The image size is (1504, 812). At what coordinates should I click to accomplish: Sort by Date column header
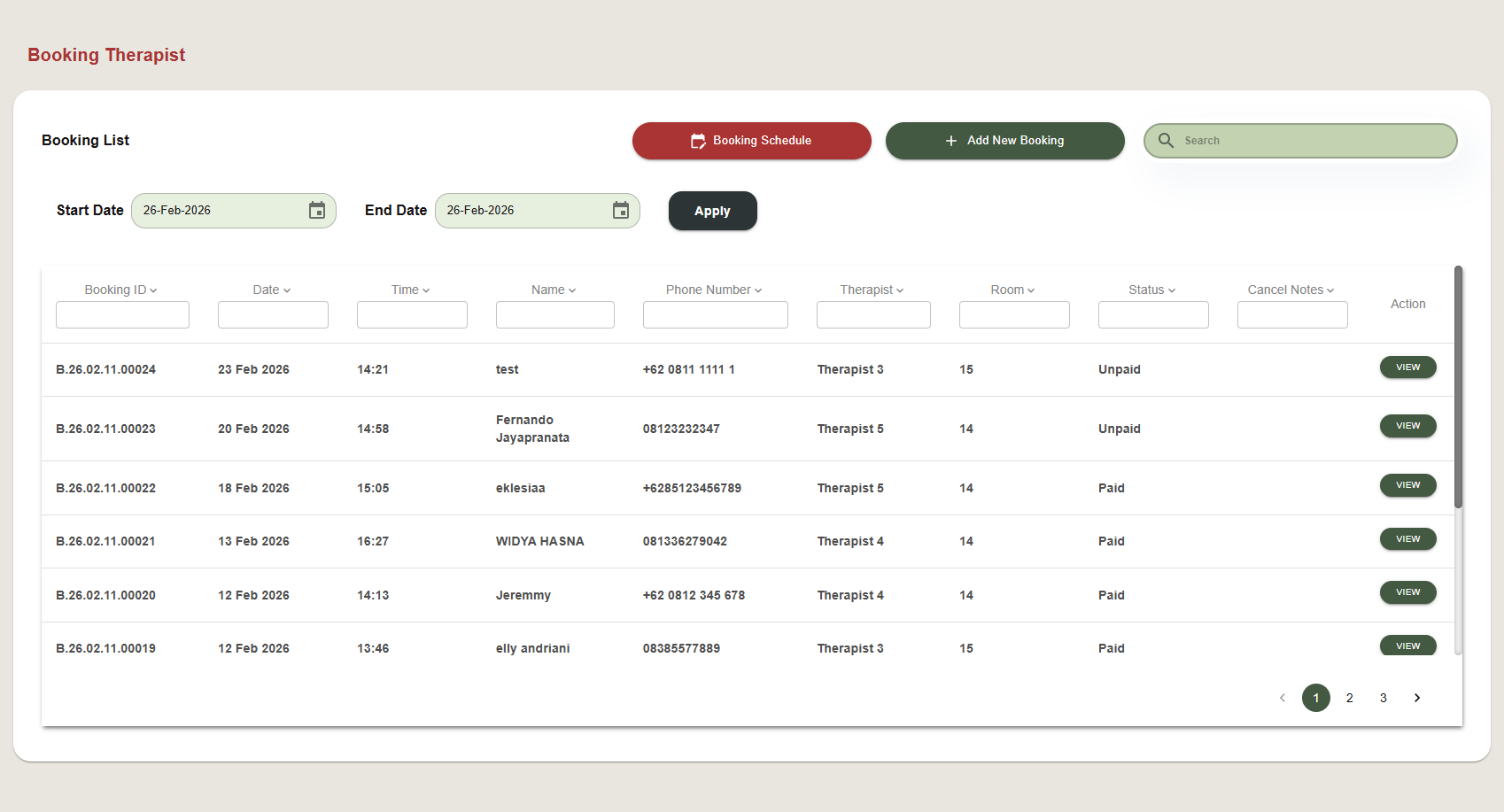272,290
